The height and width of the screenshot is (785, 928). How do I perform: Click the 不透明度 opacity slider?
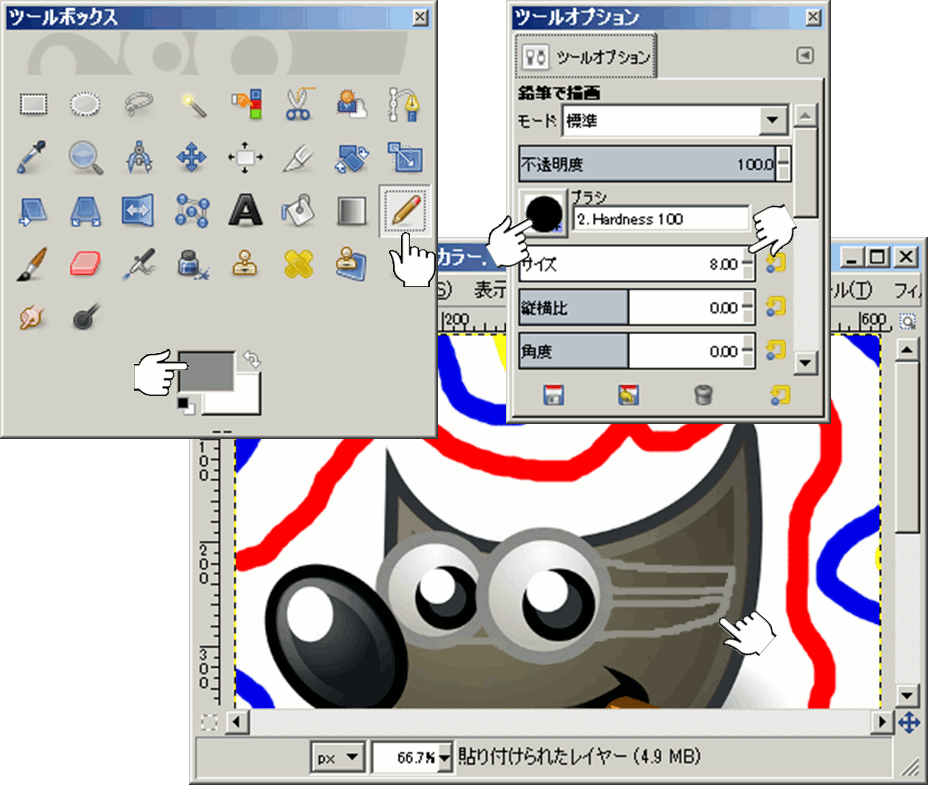tap(646, 163)
